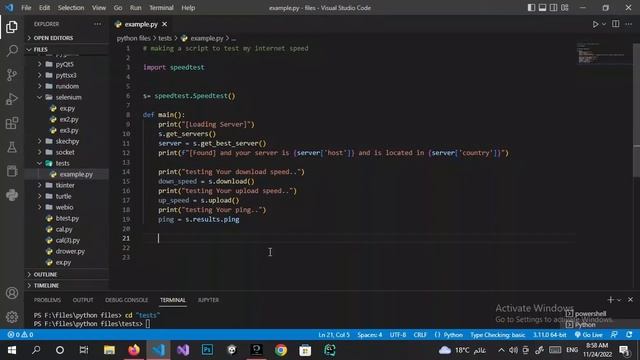Image resolution: width=640 pixels, height=360 pixels.
Task: Click the tests breadcrumb segment
Action: 165,38
